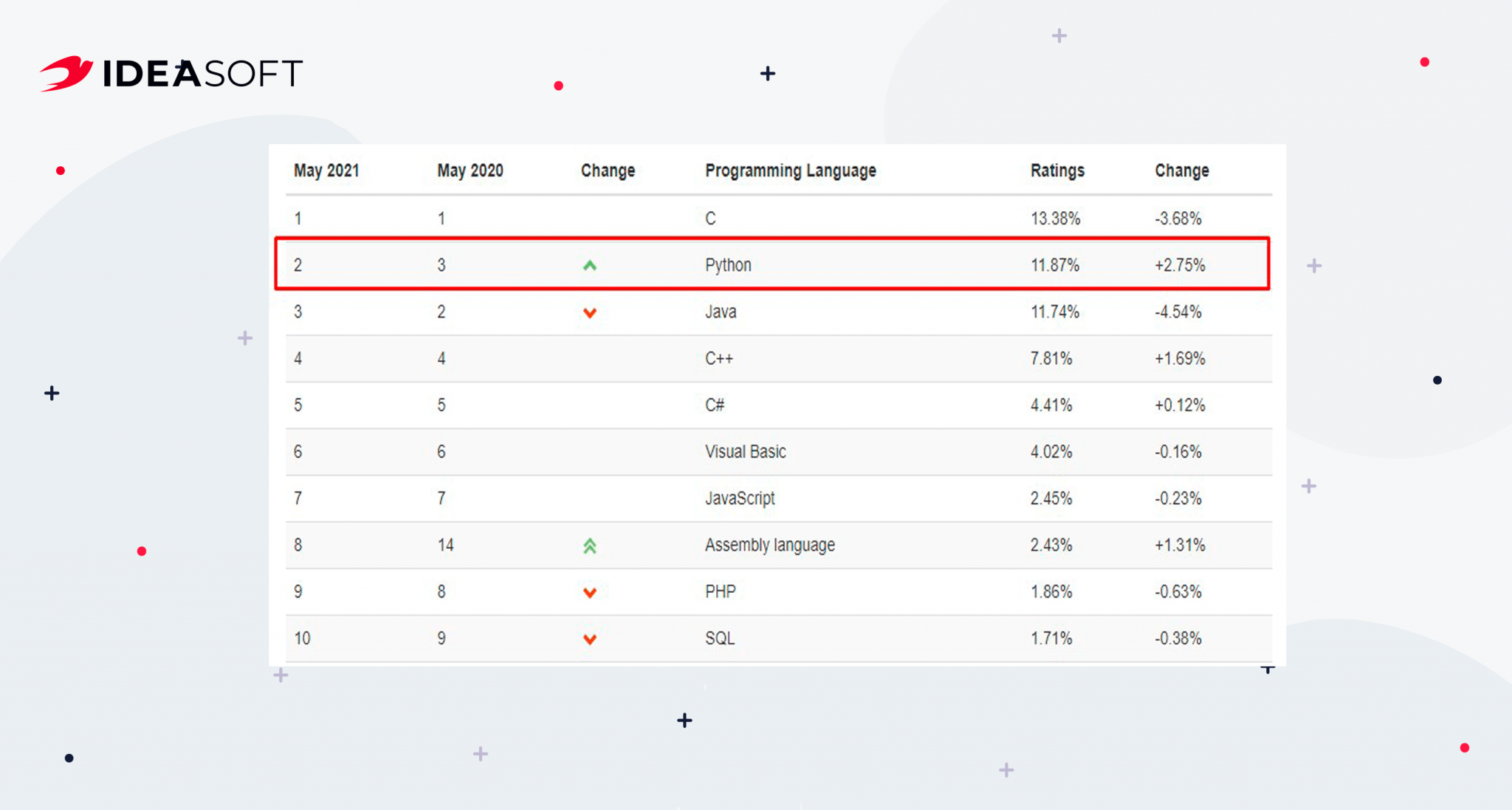This screenshot has width=1512, height=810.
Task: Select the double green chevron for Assembly language
Action: 590,546
